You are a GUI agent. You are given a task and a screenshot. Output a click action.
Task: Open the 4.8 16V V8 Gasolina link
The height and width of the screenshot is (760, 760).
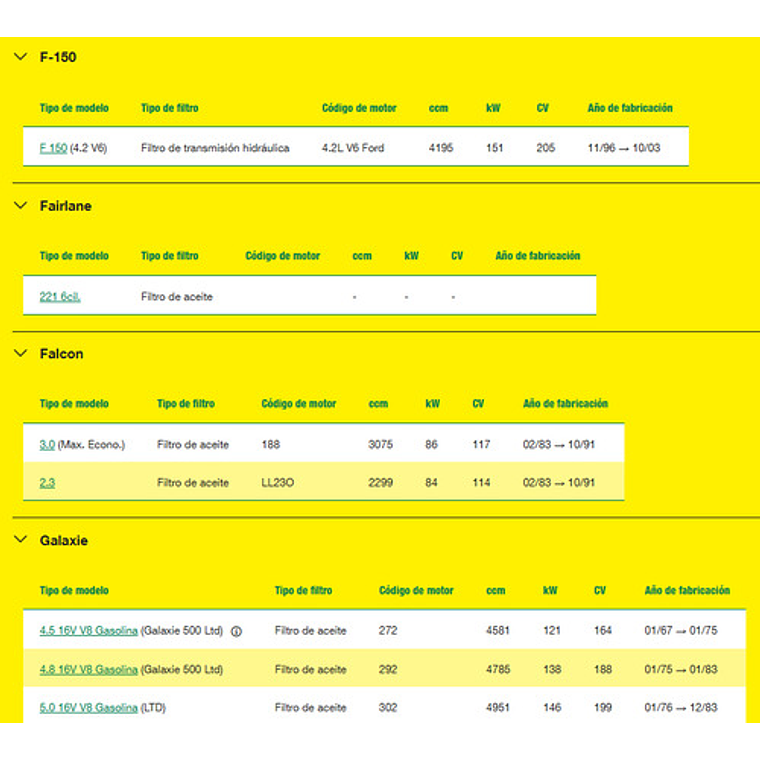[x=88, y=670]
